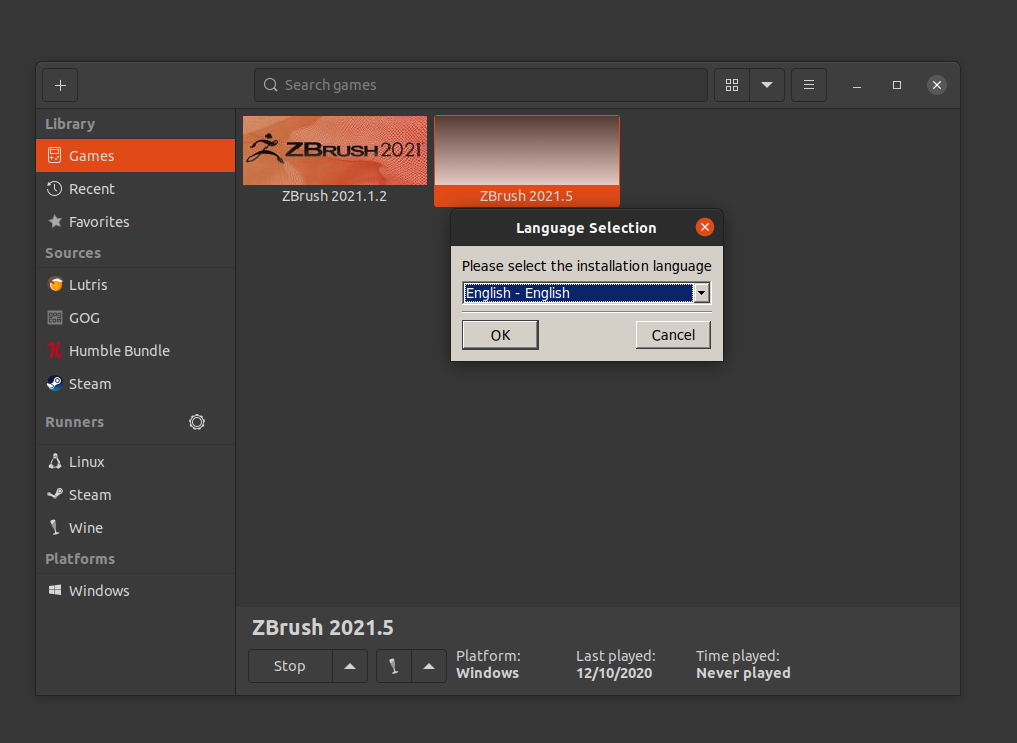Select the GOG source
The width and height of the screenshot is (1017, 743).
[x=136, y=318]
